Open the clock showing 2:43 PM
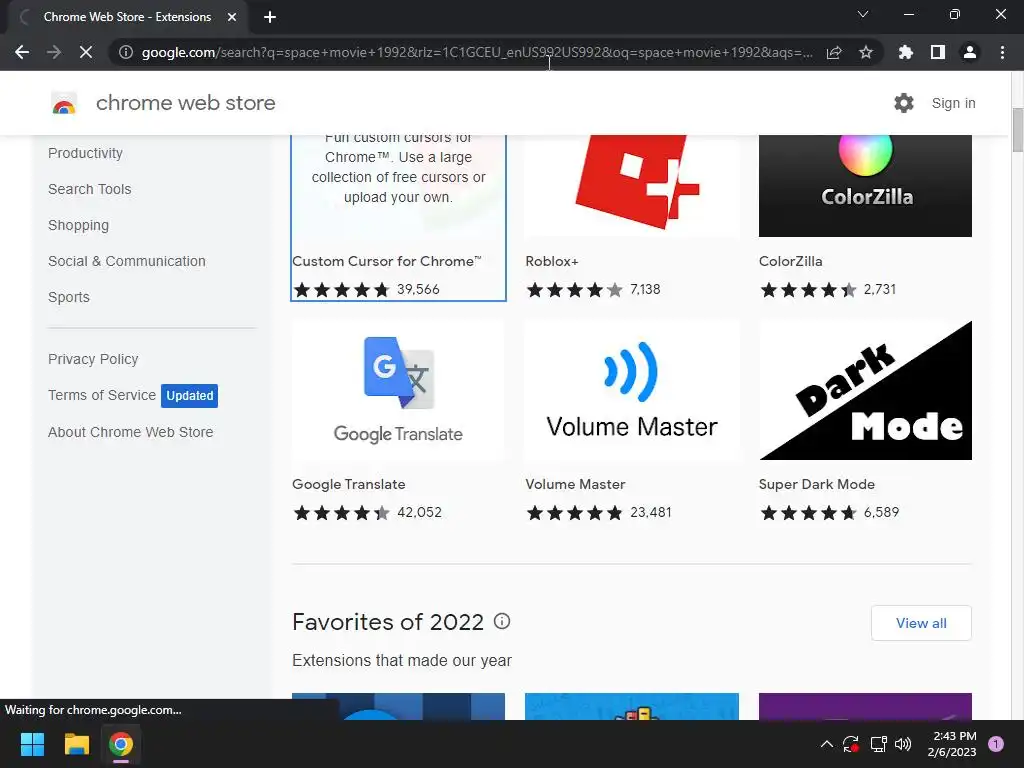 coord(952,744)
